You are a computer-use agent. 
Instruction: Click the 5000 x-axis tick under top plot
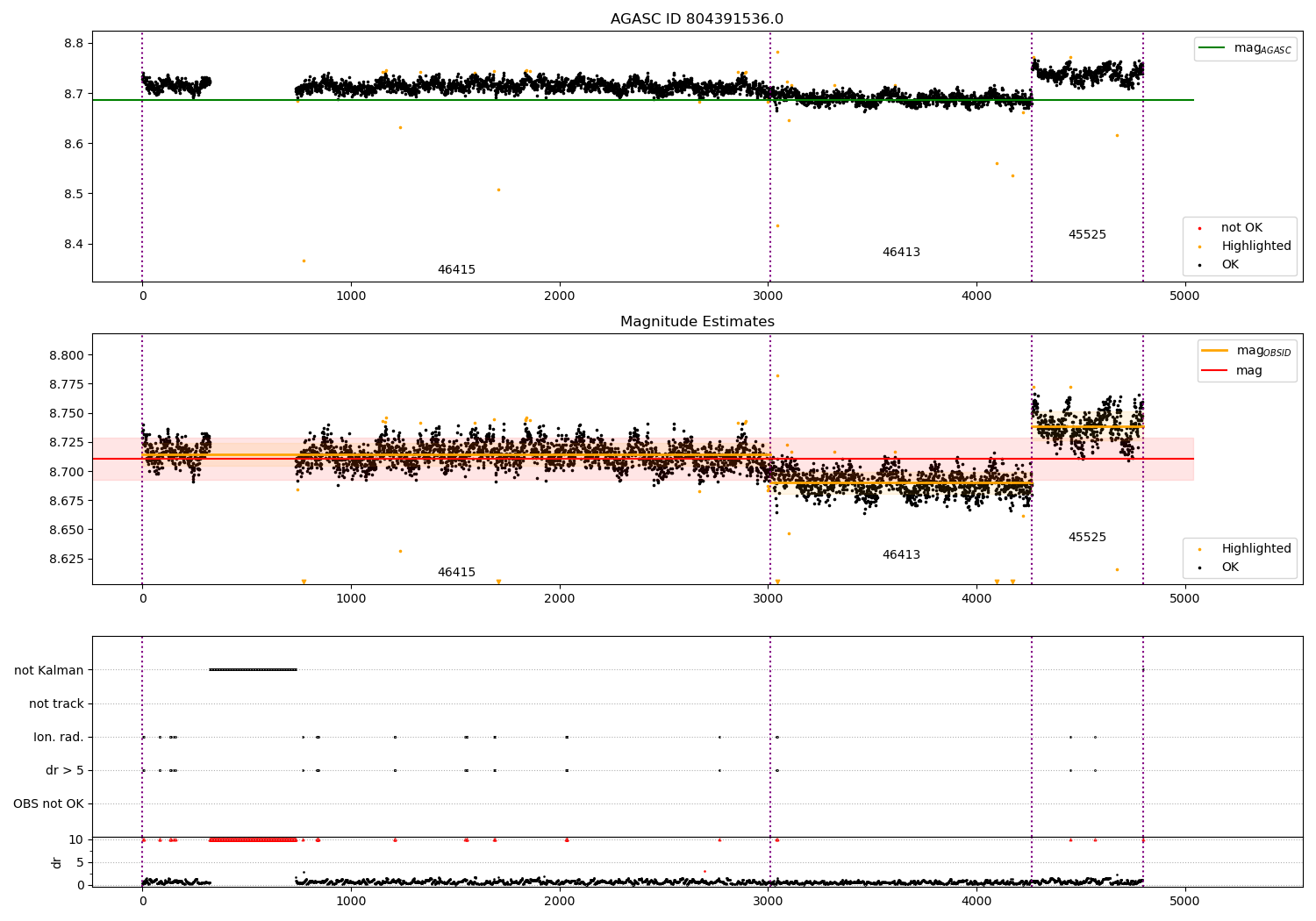pyautogui.click(x=1185, y=296)
